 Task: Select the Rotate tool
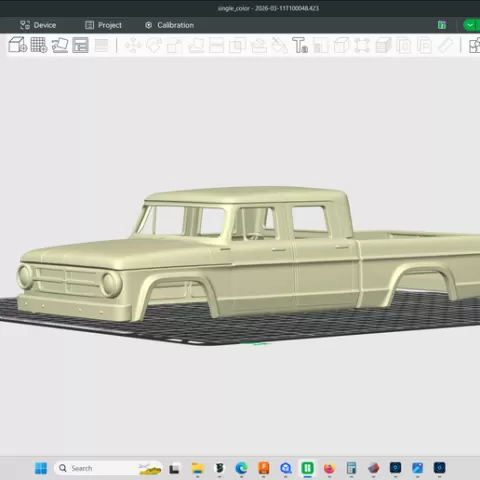[x=154, y=45]
